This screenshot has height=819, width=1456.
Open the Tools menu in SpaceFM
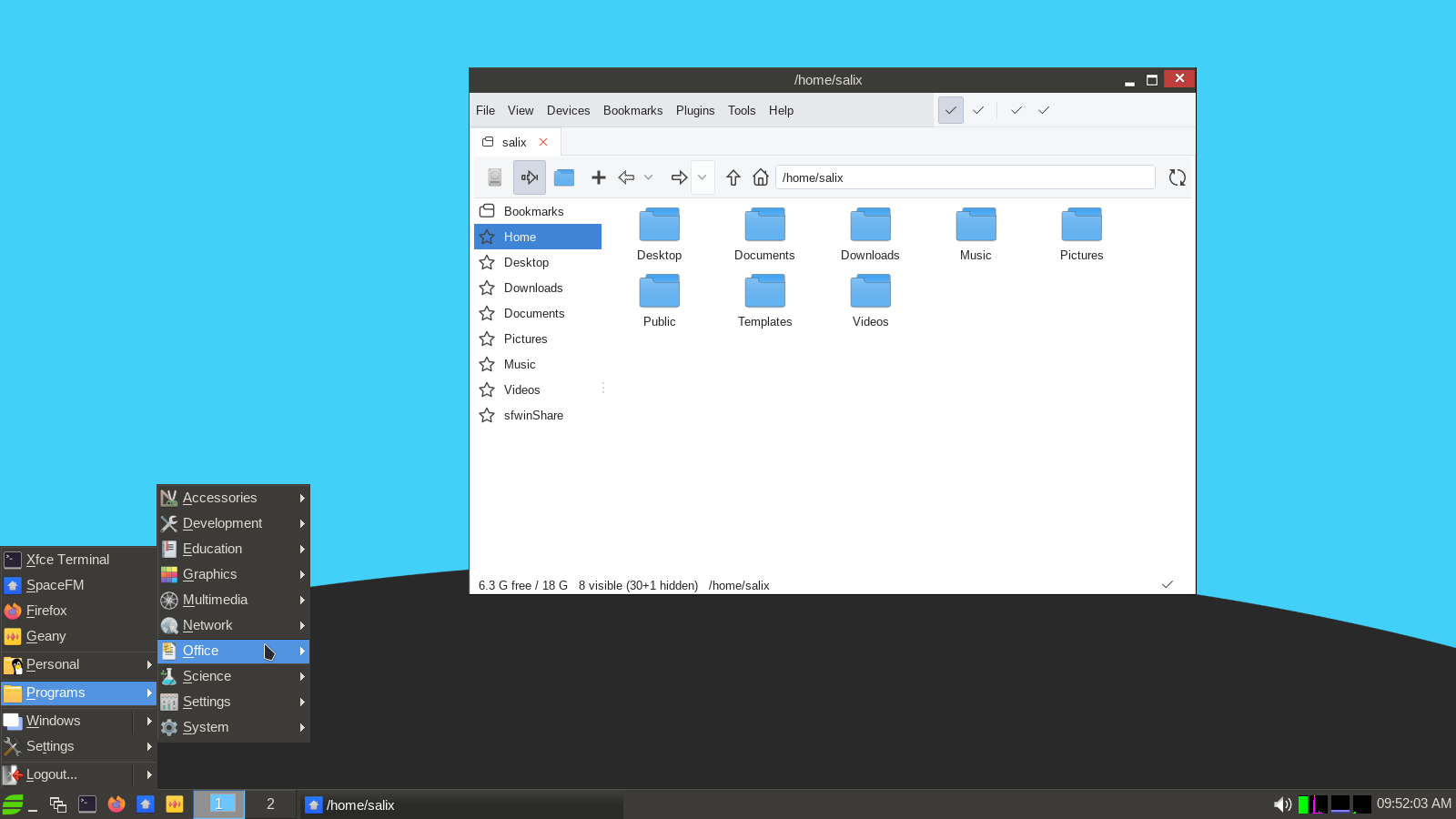pyautogui.click(x=742, y=110)
